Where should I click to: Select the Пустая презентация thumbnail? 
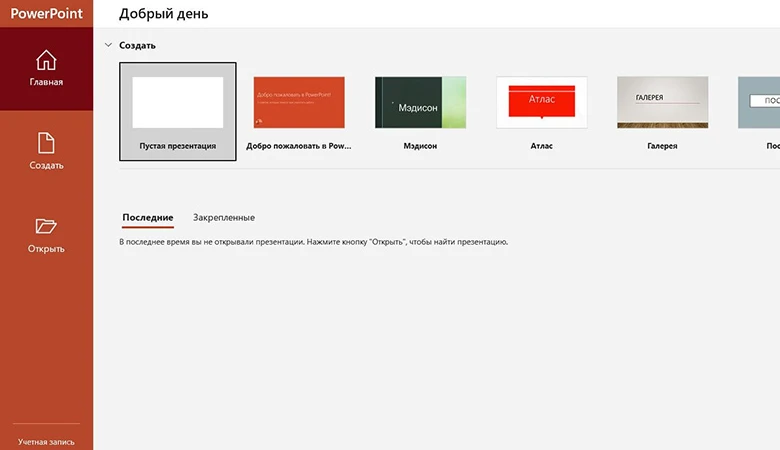click(x=178, y=103)
